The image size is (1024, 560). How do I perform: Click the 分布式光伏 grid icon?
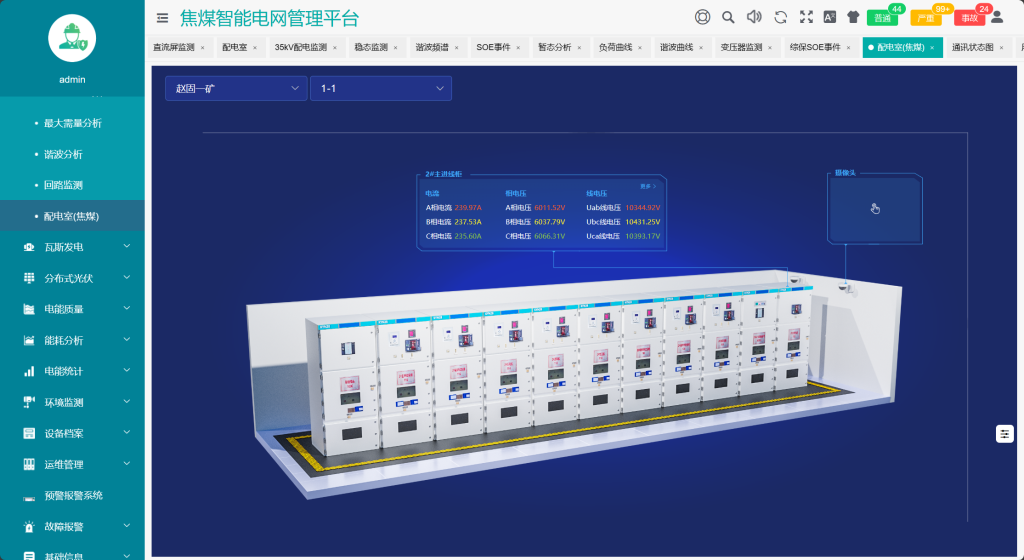pos(29,278)
